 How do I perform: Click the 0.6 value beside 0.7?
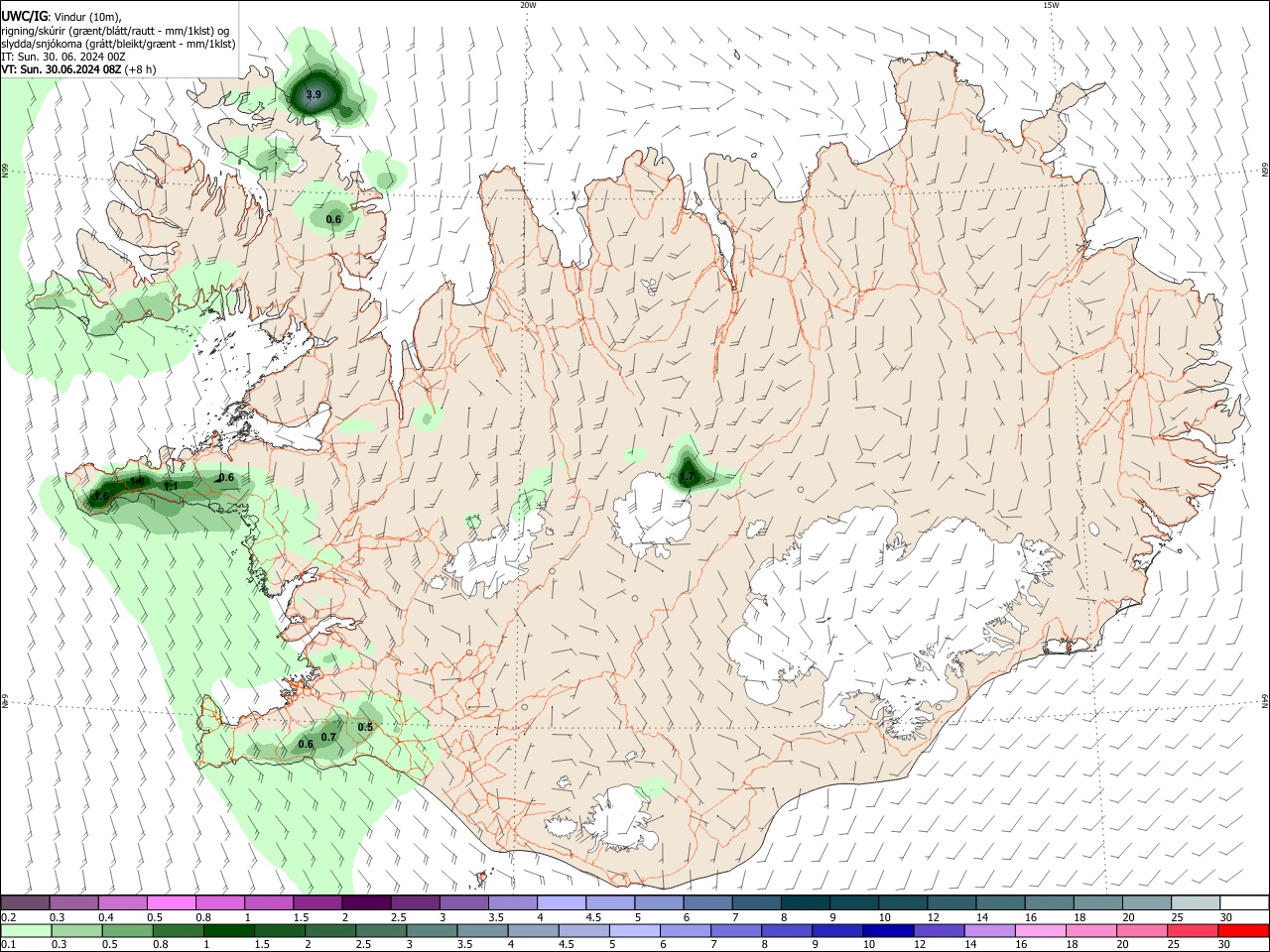306,744
